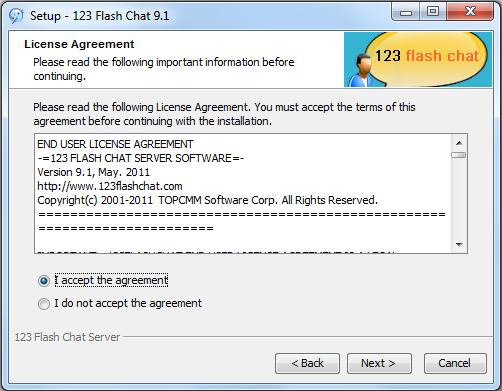Click the license scrollbar down arrow
The height and width of the screenshot is (391, 502).
[x=459, y=245]
